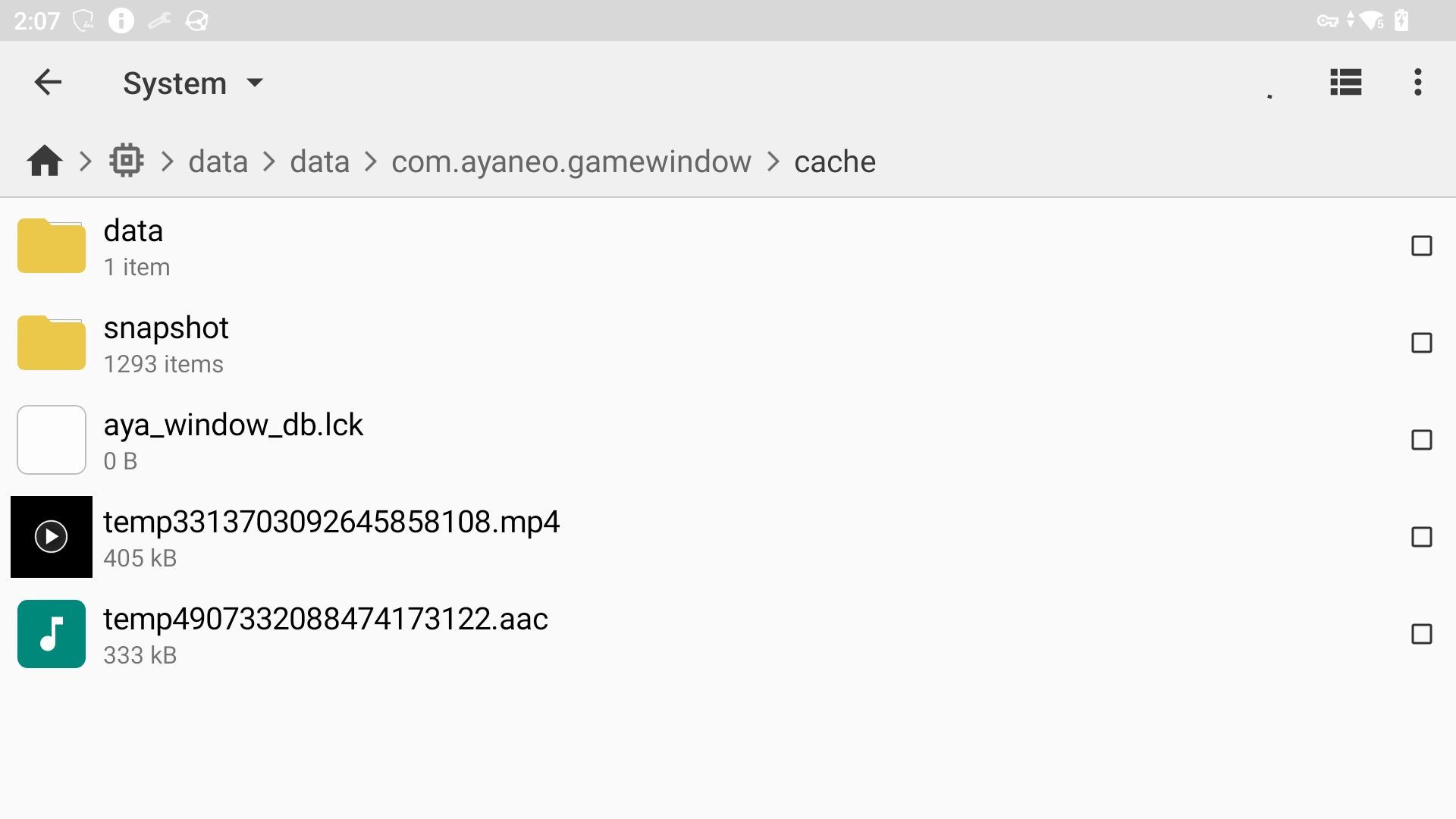Image resolution: width=1456 pixels, height=819 pixels.
Task: Select the snapshot folder's checkbox
Action: coord(1422,343)
